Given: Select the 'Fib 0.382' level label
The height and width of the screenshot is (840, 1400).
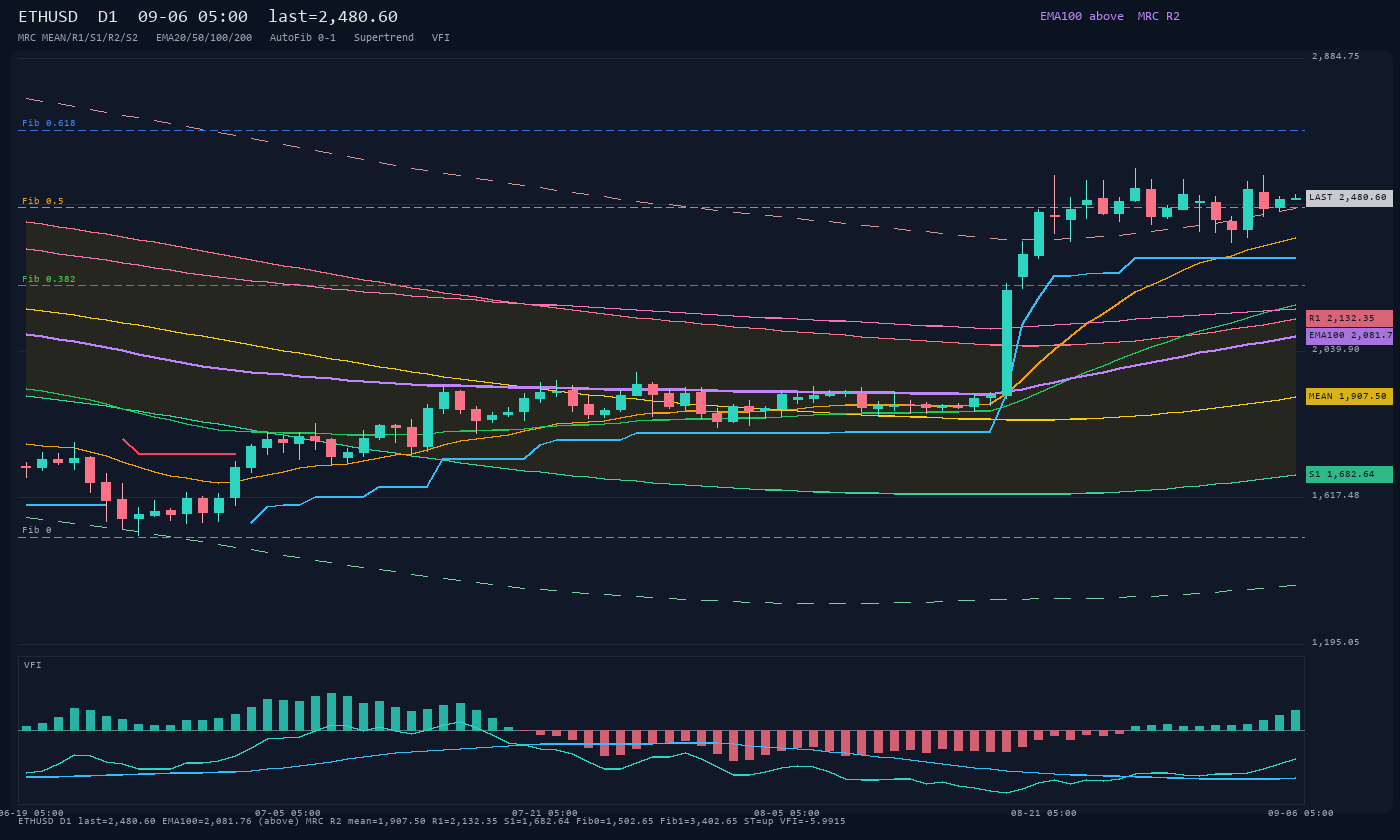Looking at the screenshot, I should (x=49, y=279).
